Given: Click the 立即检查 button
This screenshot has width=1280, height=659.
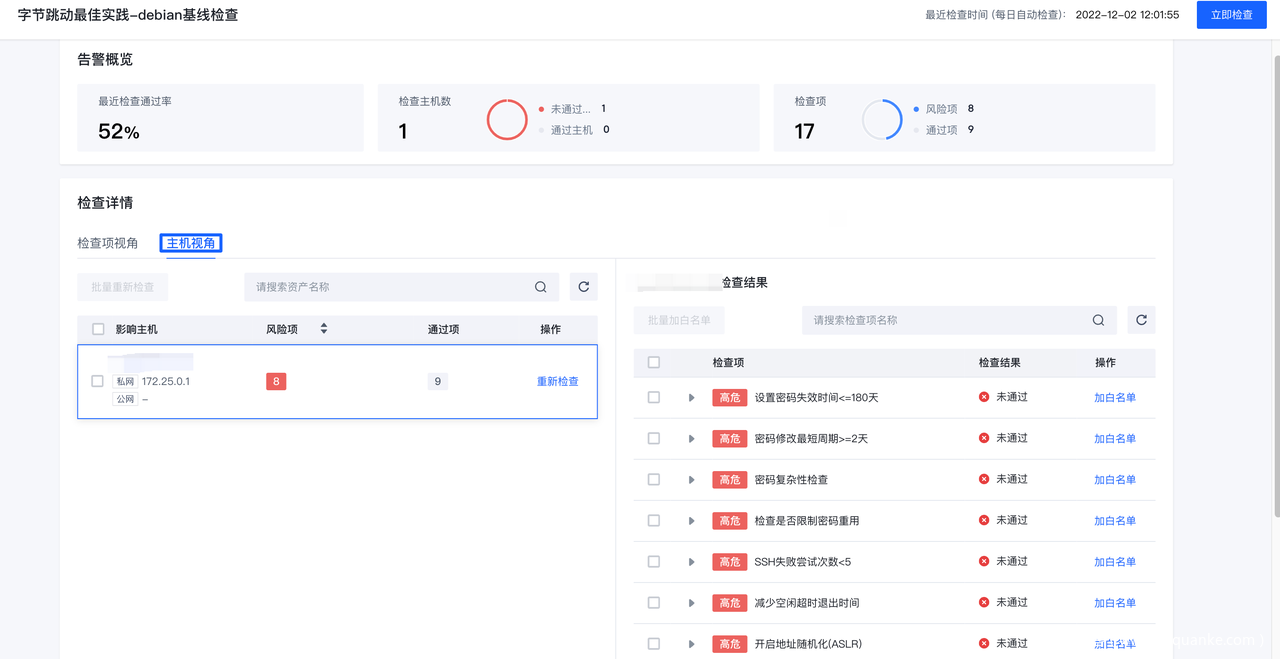Looking at the screenshot, I should (x=1231, y=15).
